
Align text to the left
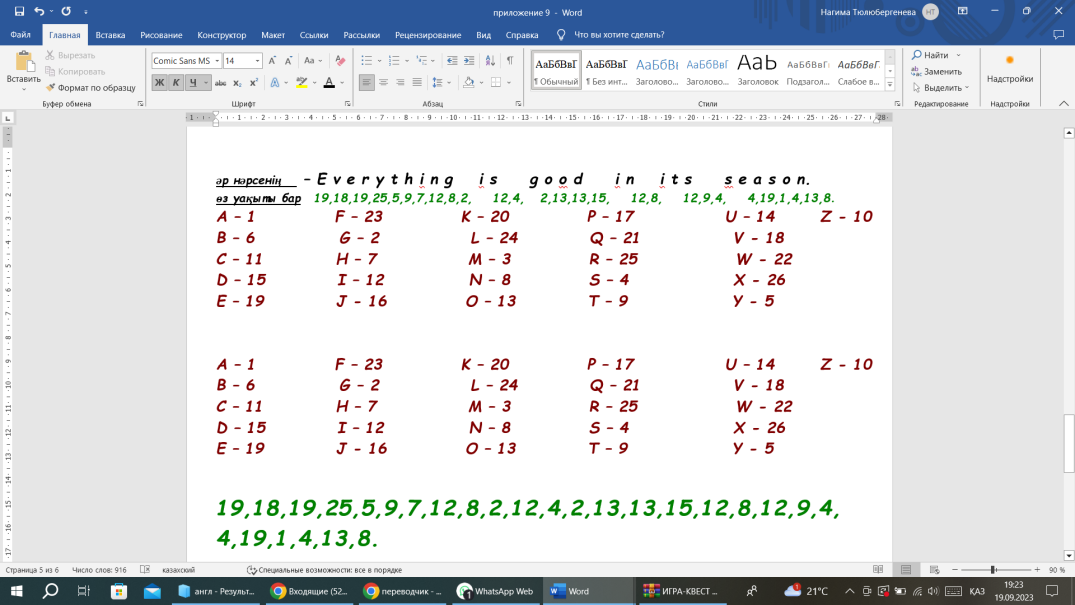coord(367,82)
